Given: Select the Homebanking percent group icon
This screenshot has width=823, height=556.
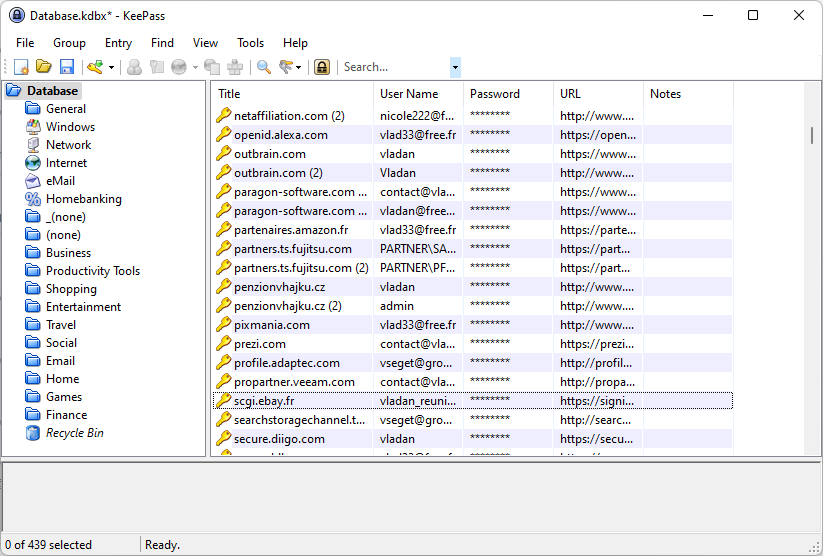Looking at the screenshot, I should (33, 198).
